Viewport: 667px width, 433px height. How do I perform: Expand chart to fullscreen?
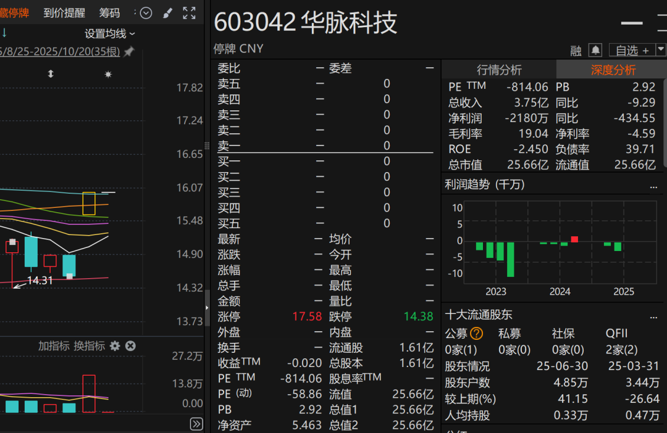pyautogui.click(x=189, y=13)
